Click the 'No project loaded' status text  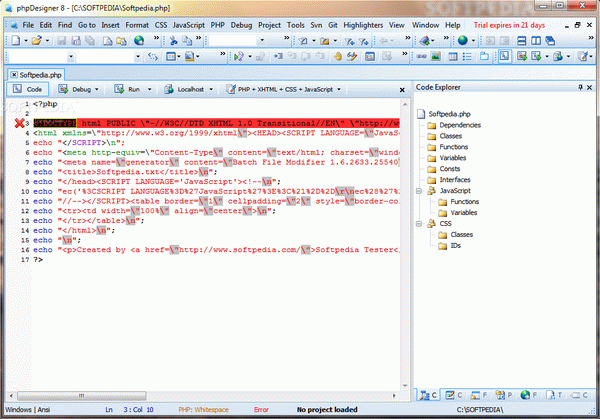(327, 410)
